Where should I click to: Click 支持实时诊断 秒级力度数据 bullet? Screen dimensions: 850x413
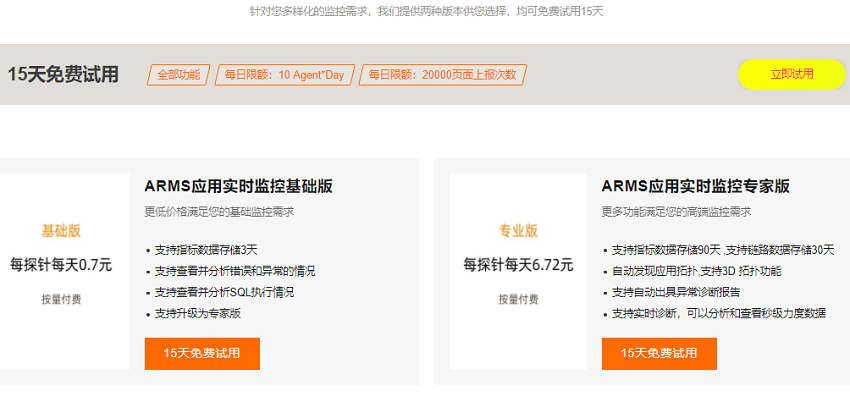pyautogui.click(x=719, y=314)
